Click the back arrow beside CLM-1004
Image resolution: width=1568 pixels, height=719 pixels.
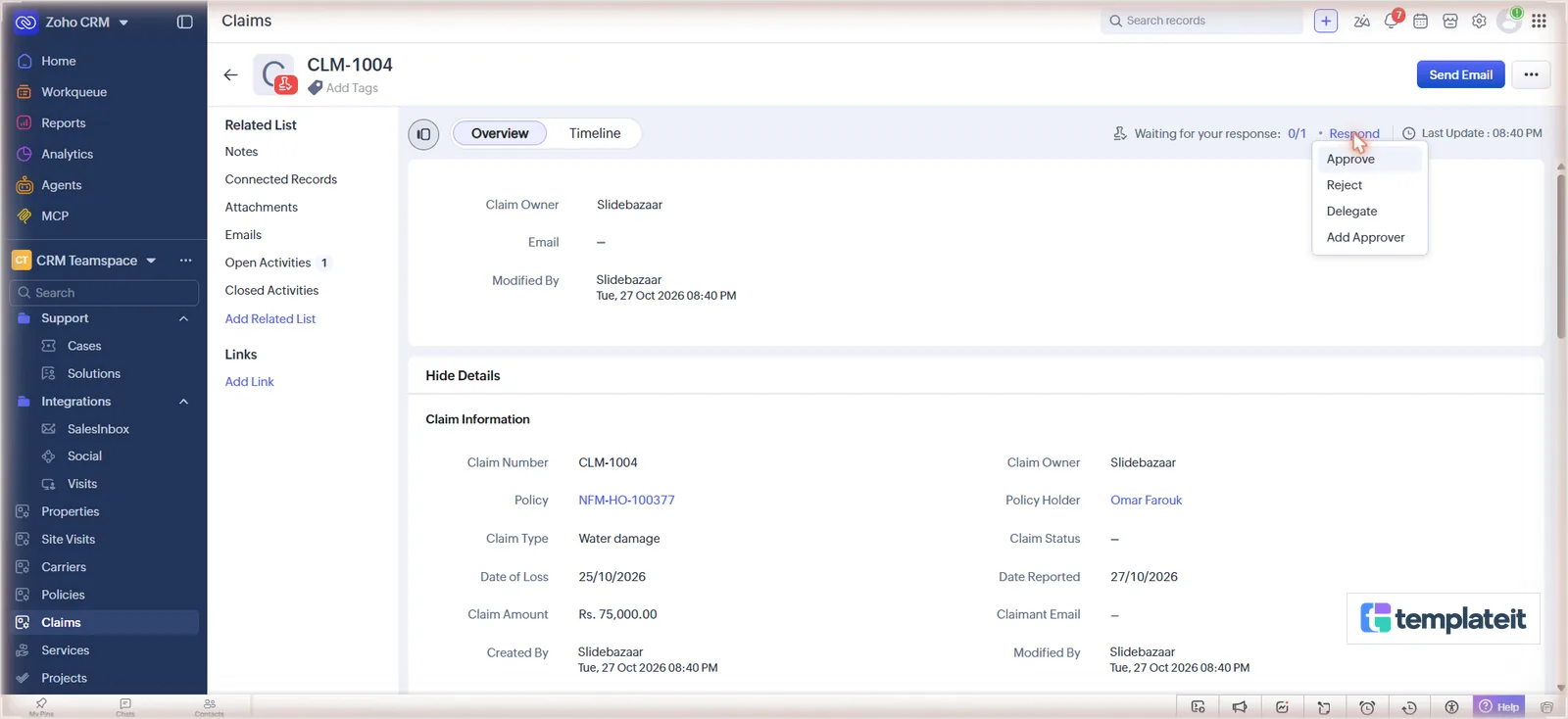(230, 74)
